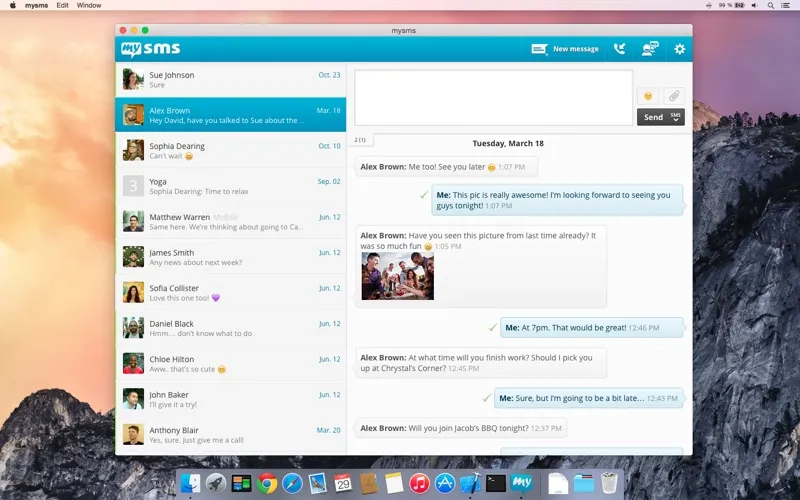Screen dimensions: 800x500
Task: Click Alex Brown's avatar picture
Action: coord(133,115)
